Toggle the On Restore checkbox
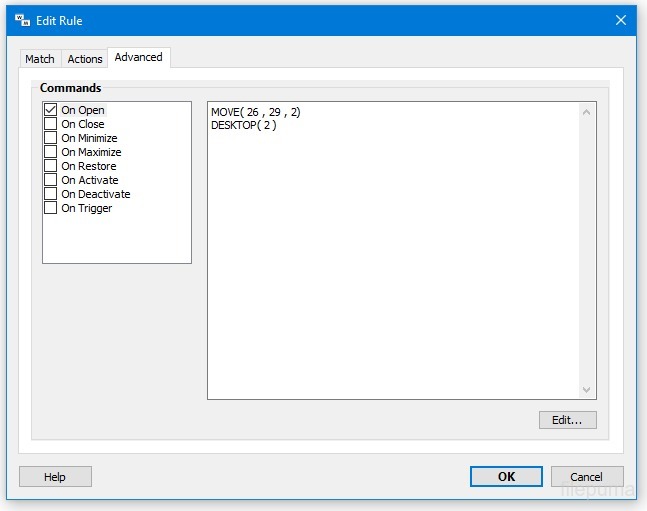The width and height of the screenshot is (647, 511). (51, 166)
